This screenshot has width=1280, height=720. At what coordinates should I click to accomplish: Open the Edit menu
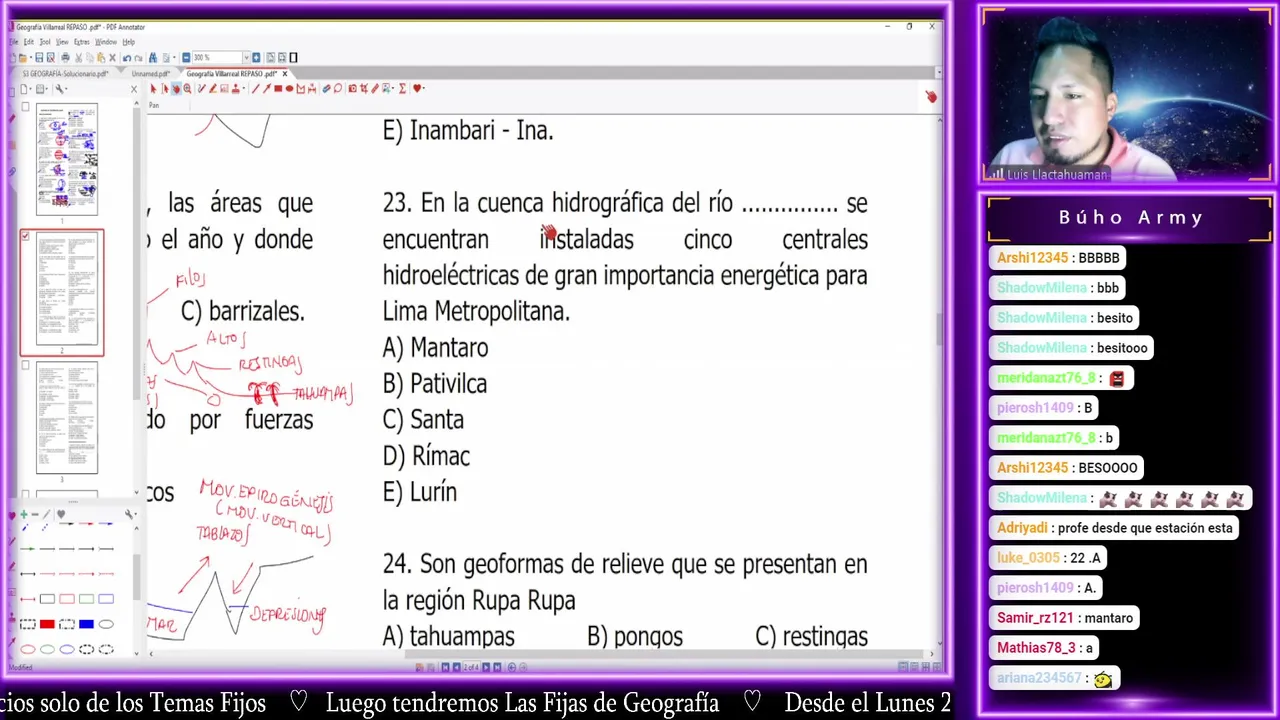tap(29, 42)
